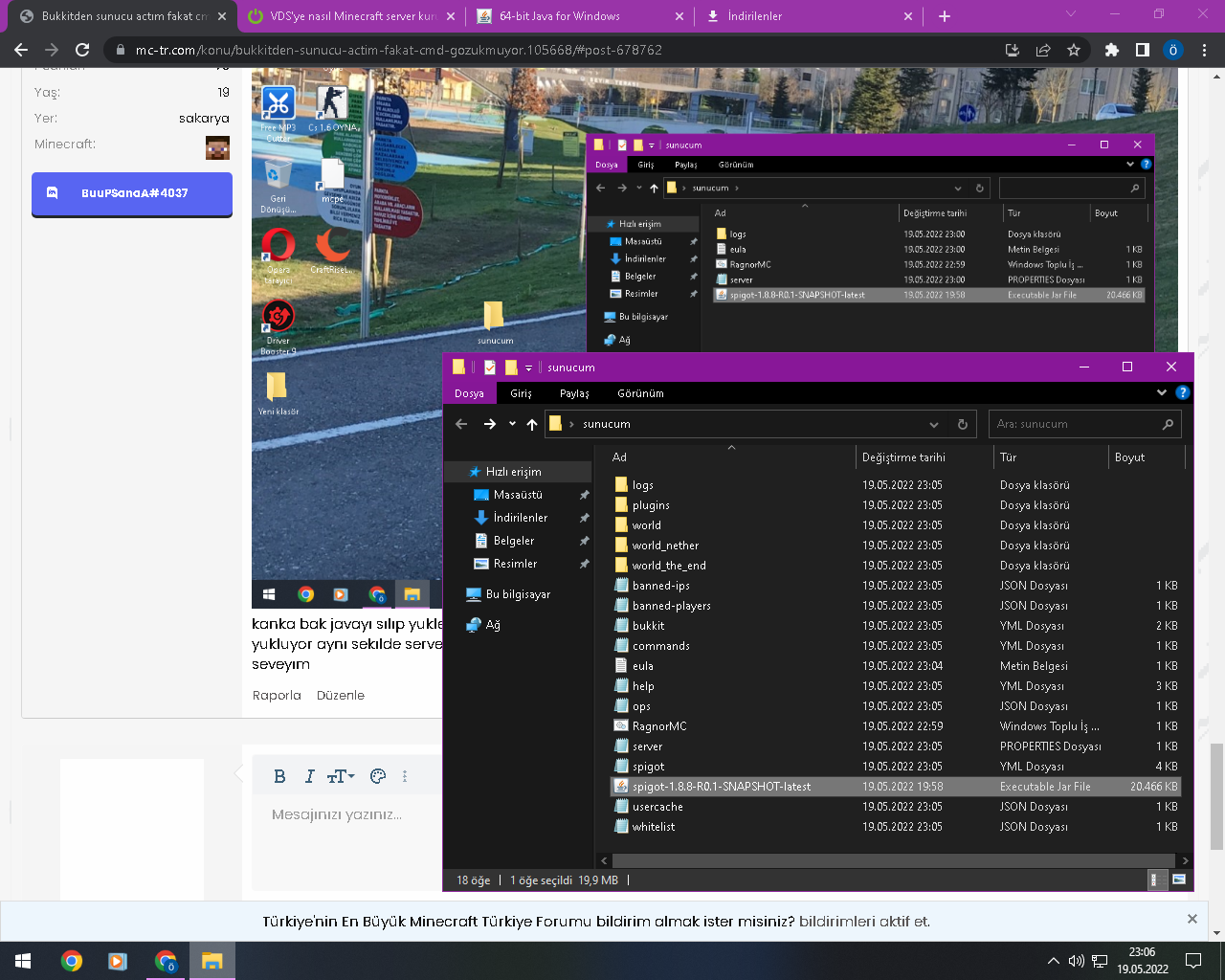Click share page icon in address bar
The height and width of the screenshot is (980, 1225).
(x=1043, y=50)
